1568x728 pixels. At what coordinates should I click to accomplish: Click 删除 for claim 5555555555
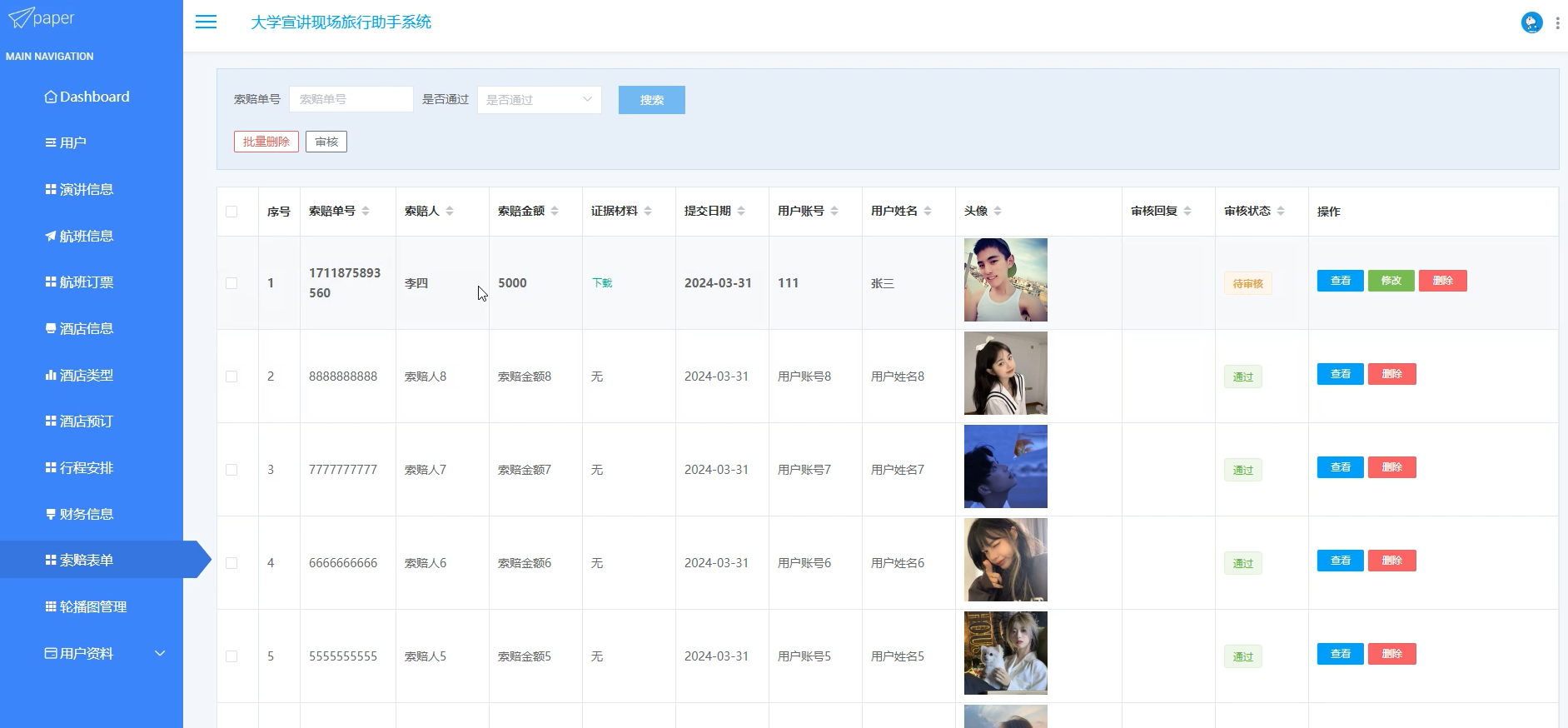point(1392,654)
